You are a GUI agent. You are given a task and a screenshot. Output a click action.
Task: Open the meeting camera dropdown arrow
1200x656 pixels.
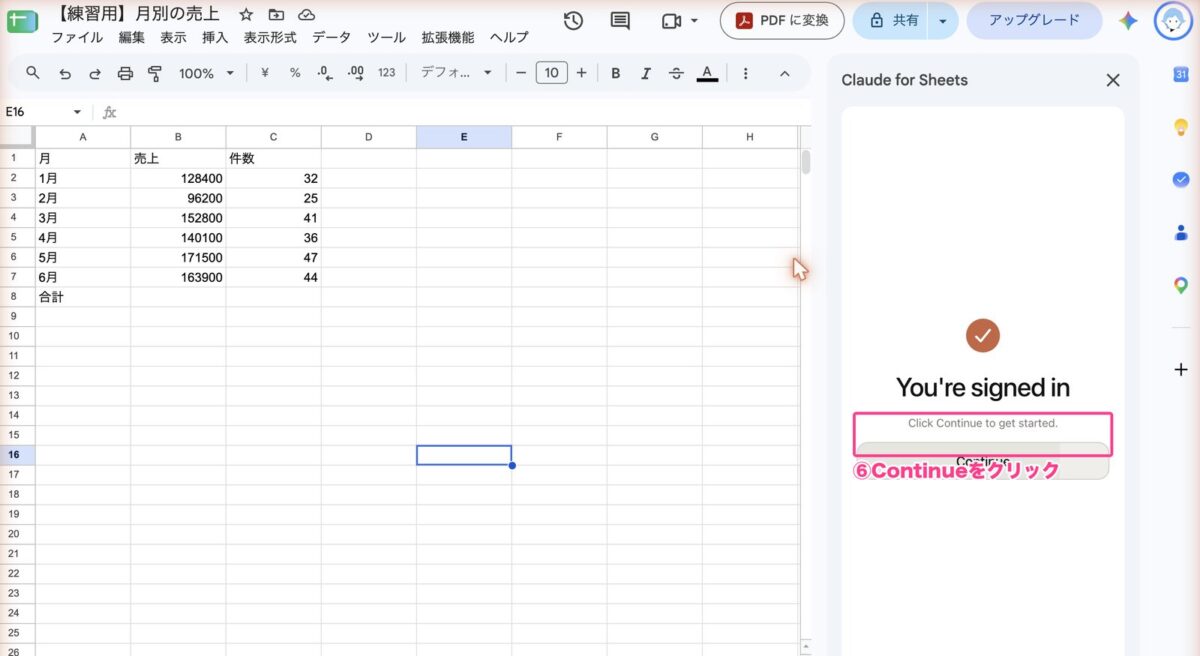694,21
